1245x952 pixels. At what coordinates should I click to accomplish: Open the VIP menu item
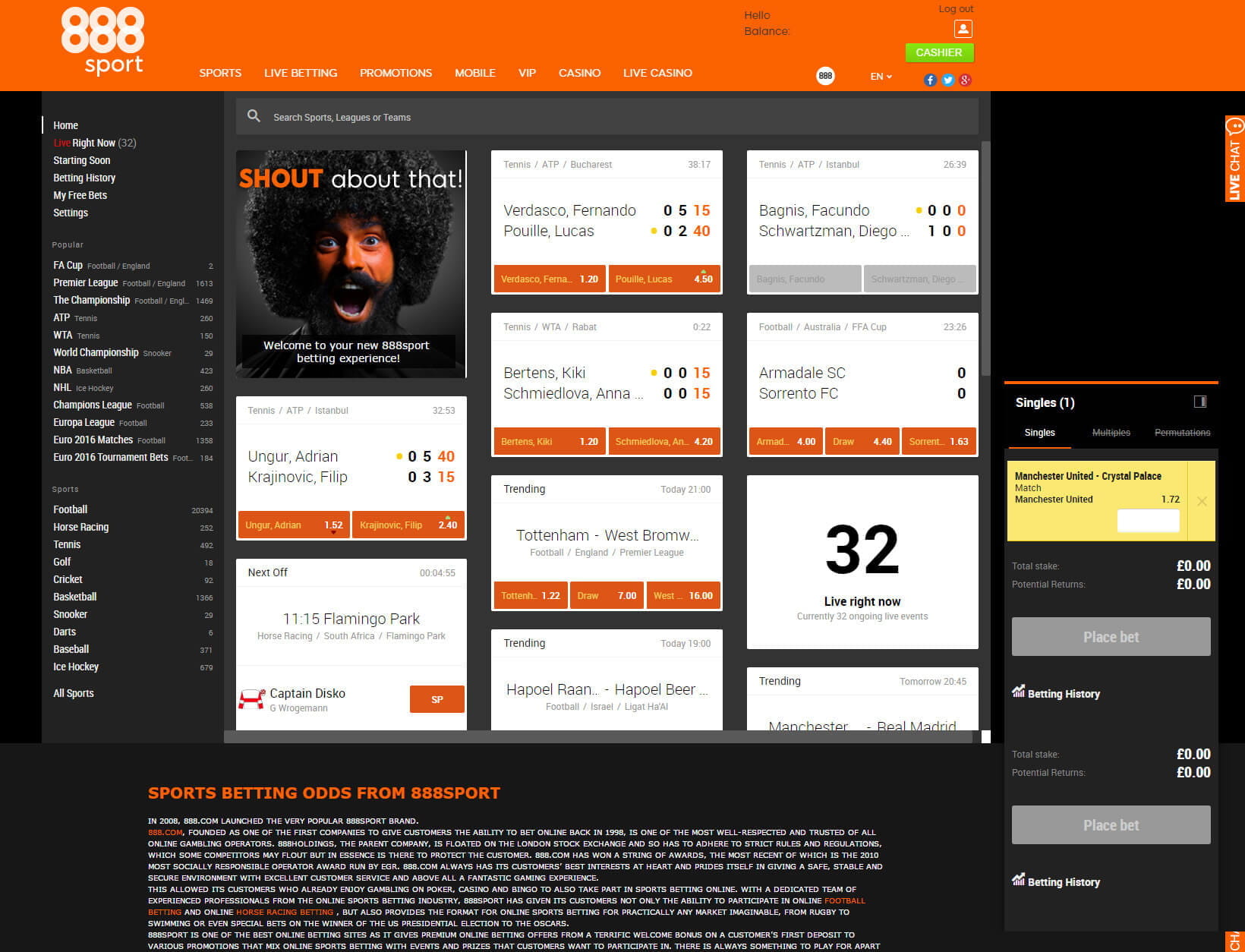click(x=527, y=73)
